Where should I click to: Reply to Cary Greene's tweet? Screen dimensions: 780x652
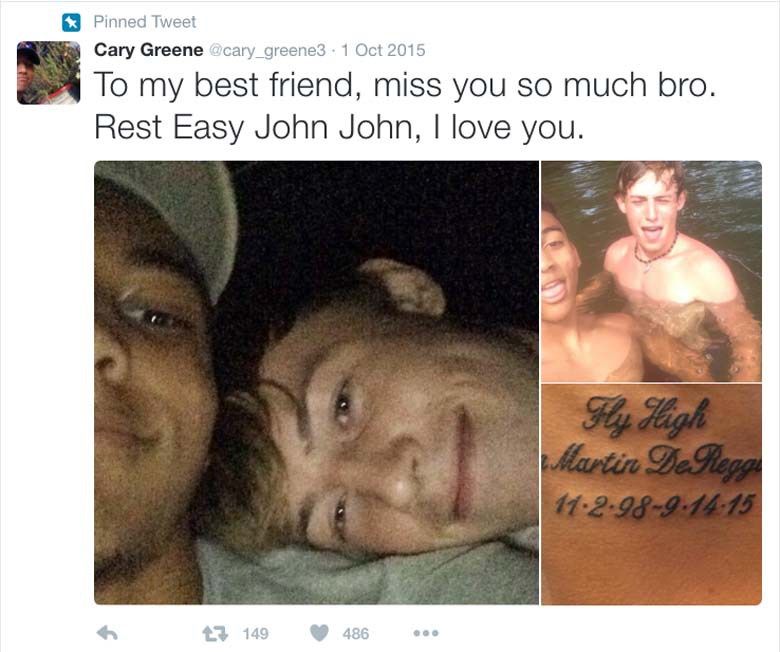tap(107, 633)
